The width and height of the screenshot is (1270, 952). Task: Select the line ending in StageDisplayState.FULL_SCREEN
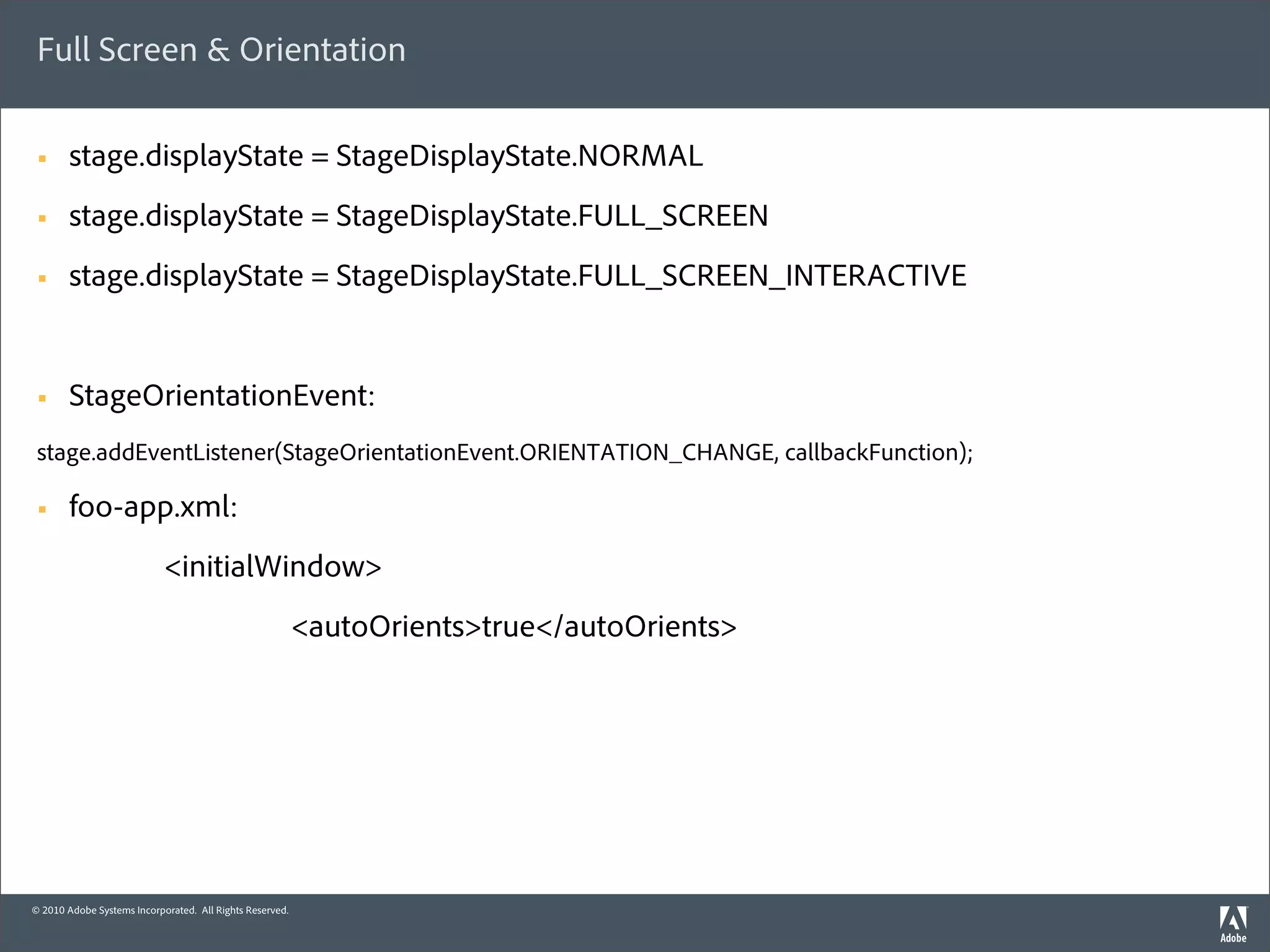click(419, 216)
